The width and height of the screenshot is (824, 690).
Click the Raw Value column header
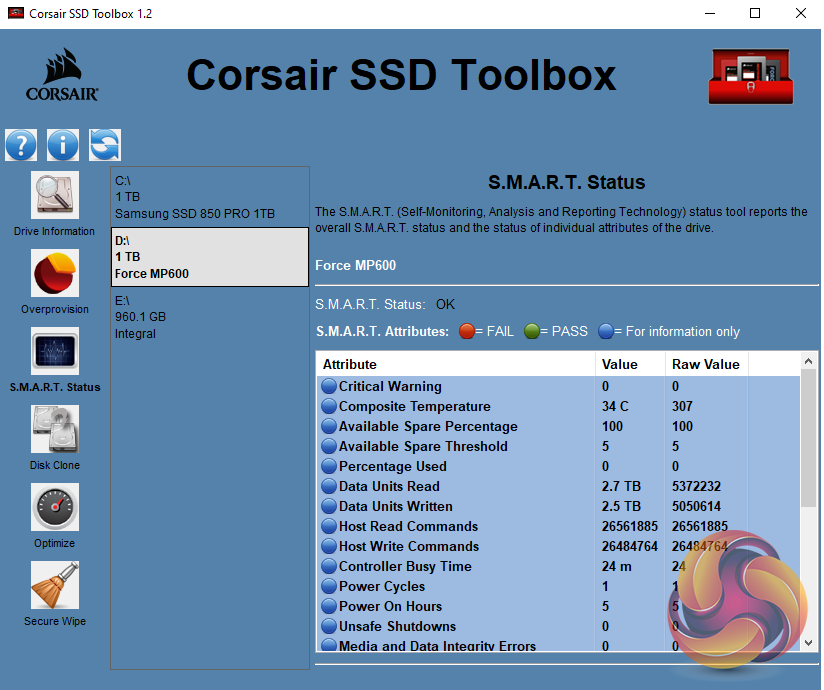coord(705,364)
